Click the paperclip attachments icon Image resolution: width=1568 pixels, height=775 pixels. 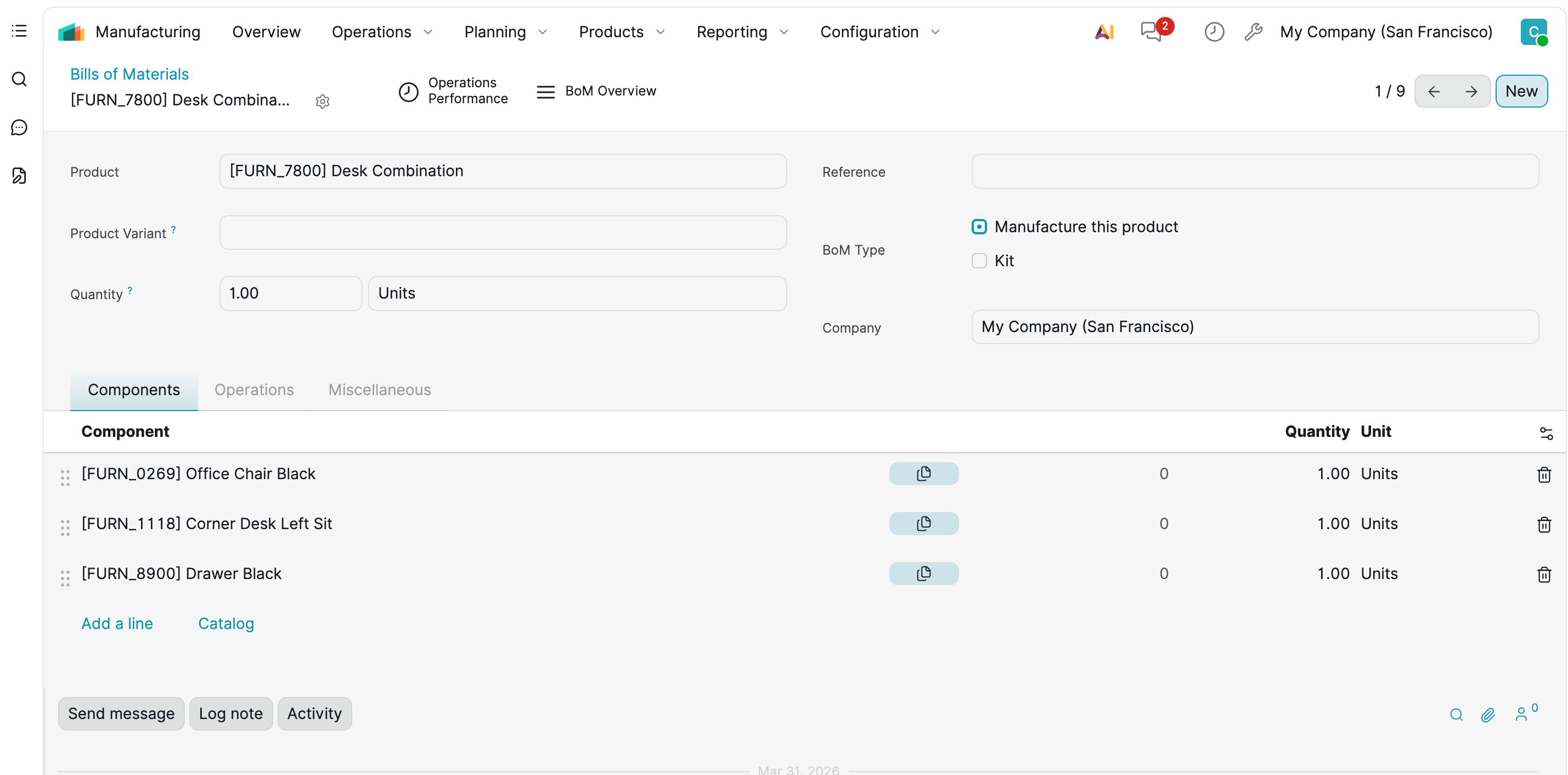coord(1488,715)
